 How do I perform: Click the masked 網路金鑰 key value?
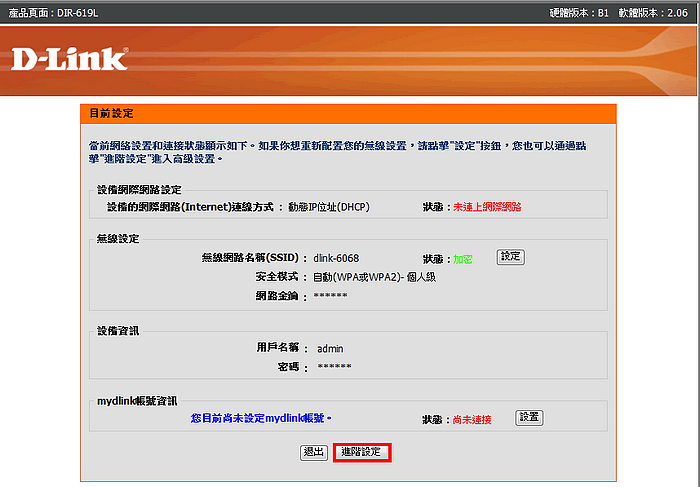(x=330, y=296)
